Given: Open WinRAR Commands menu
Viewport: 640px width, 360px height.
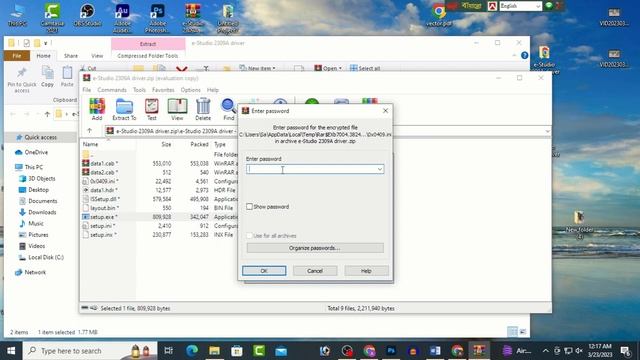Looking at the screenshot, I should pyautogui.click(x=112, y=90).
